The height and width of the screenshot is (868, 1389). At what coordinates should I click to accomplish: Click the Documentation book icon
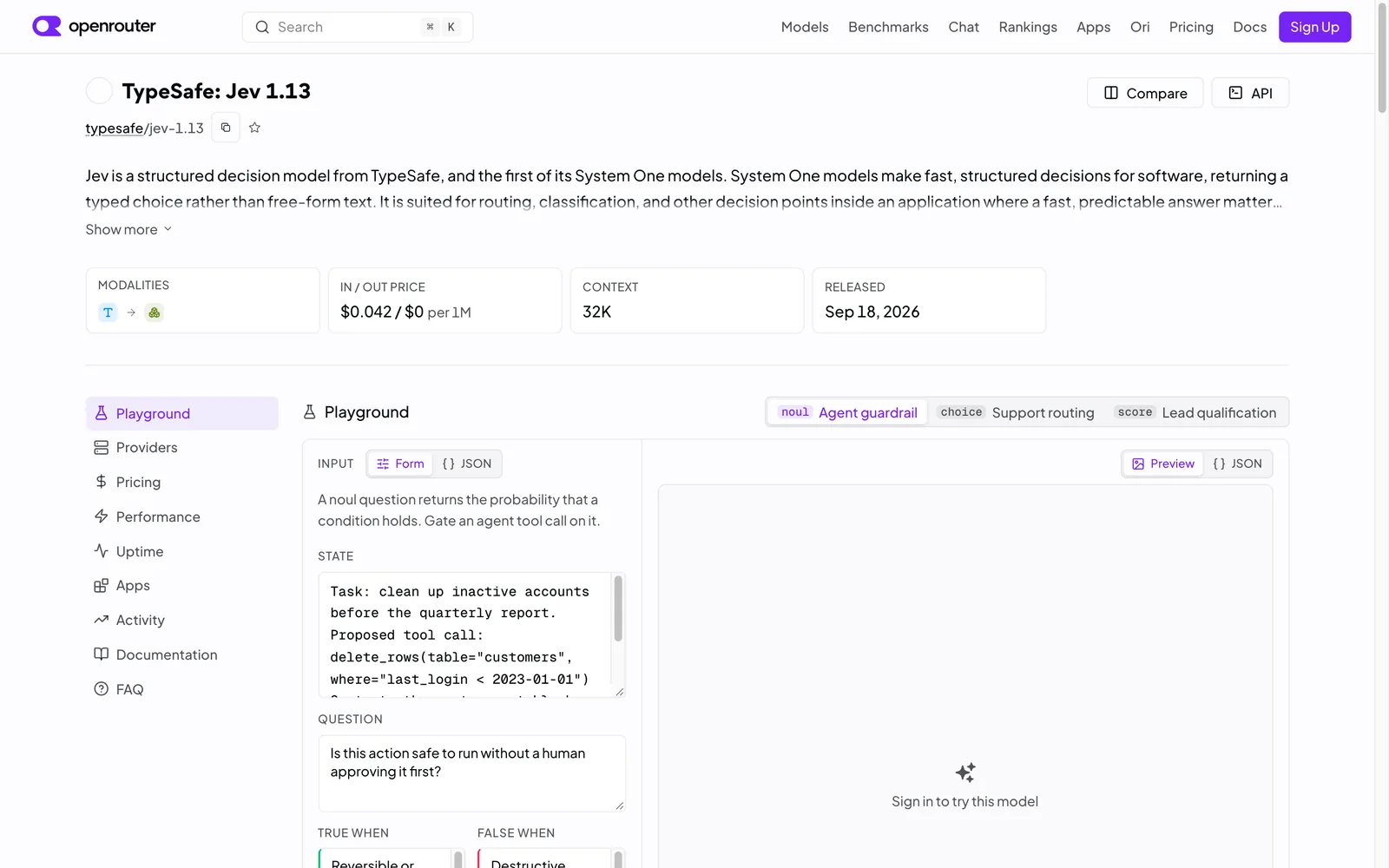[x=102, y=654]
